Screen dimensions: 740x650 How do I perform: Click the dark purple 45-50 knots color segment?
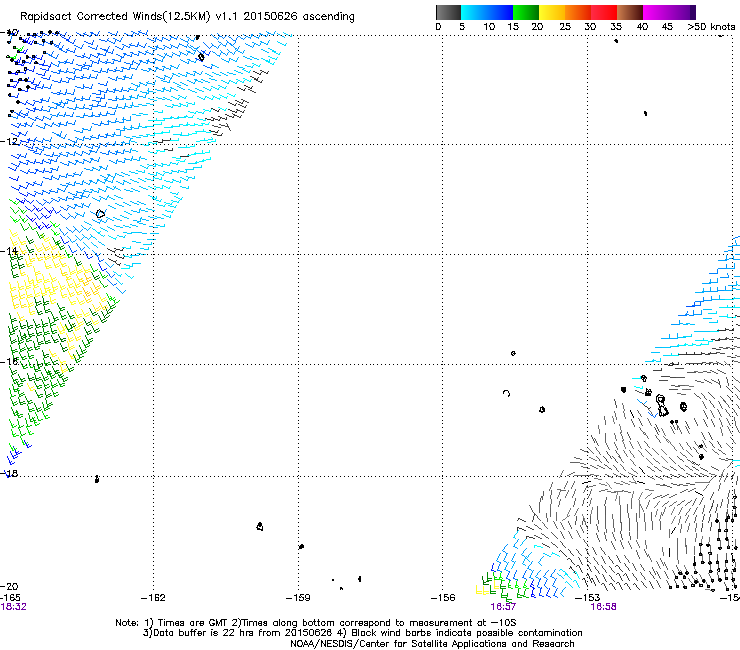pos(682,12)
